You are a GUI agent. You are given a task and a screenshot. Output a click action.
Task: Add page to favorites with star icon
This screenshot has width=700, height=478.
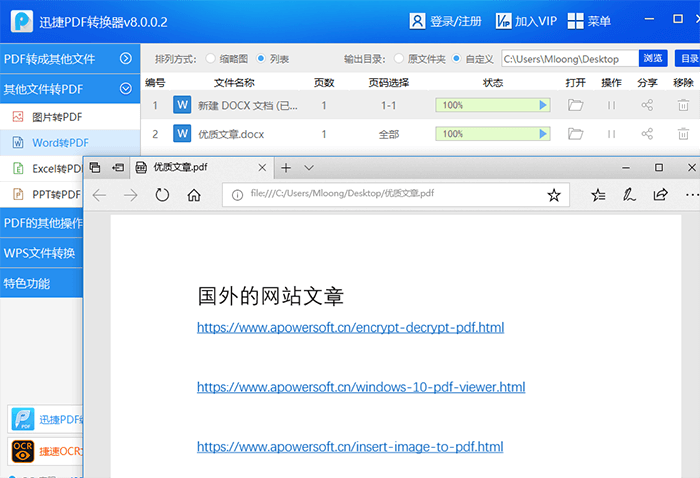click(554, 195)
